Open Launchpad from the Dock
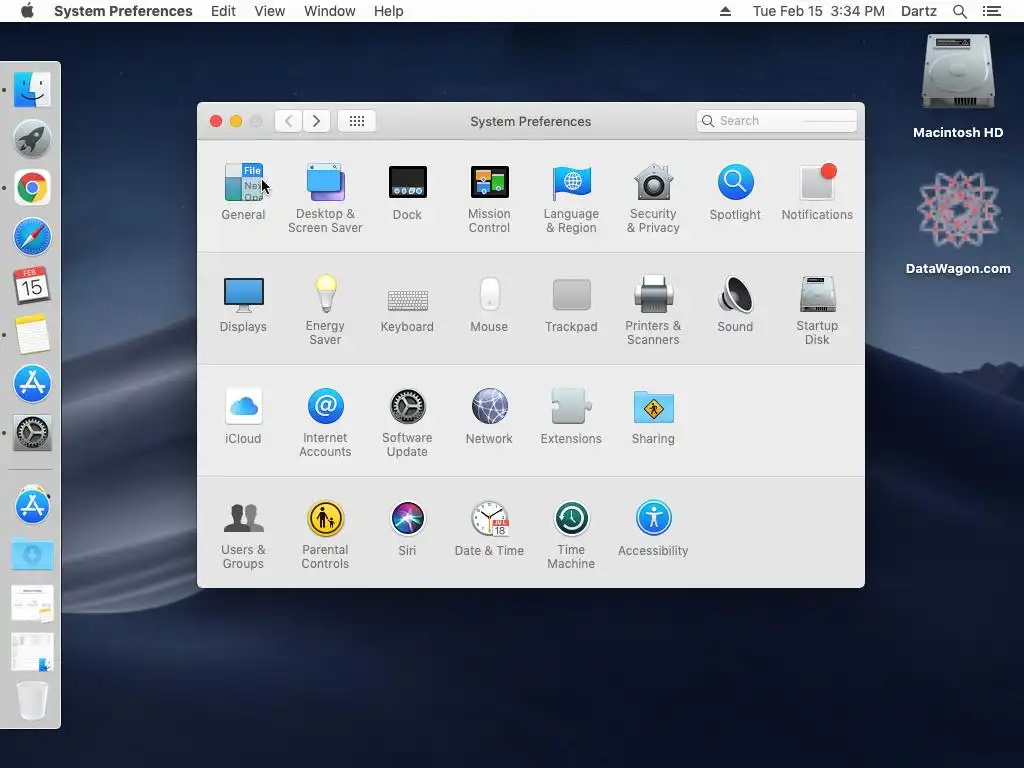 32,138
